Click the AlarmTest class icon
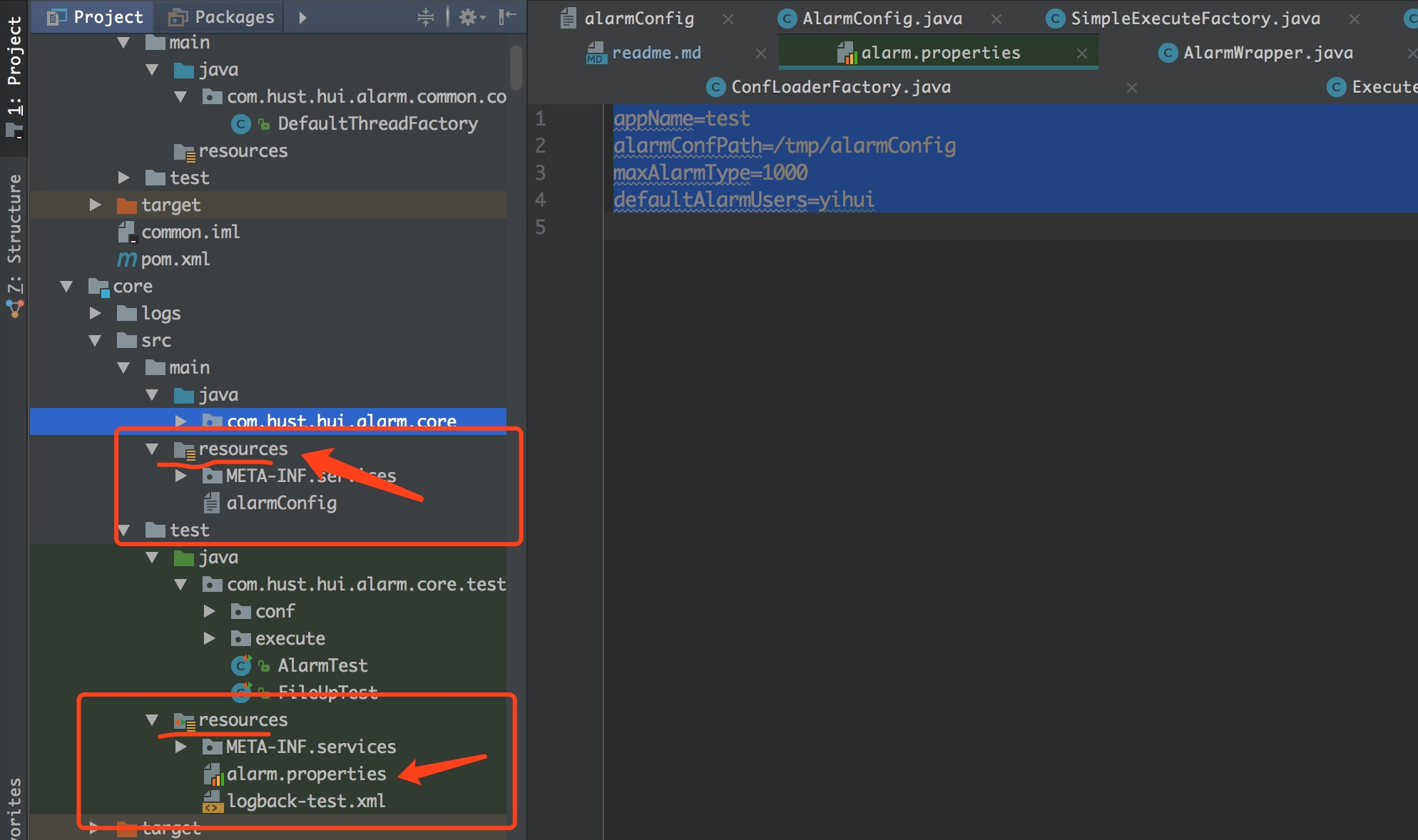The image size is (1418, 840). click(x=241, y=666)
